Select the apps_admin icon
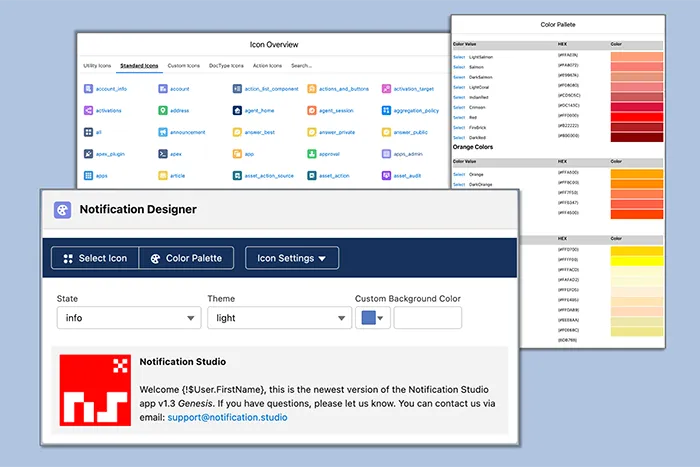This screenshot has width=700, height=467. click(x=387, y=154)
